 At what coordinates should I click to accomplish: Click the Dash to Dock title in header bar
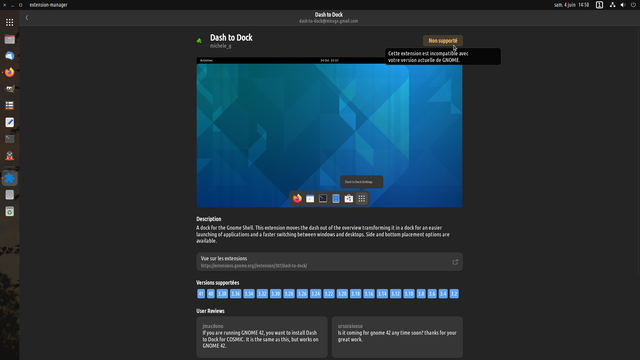(x=329, y=15)
